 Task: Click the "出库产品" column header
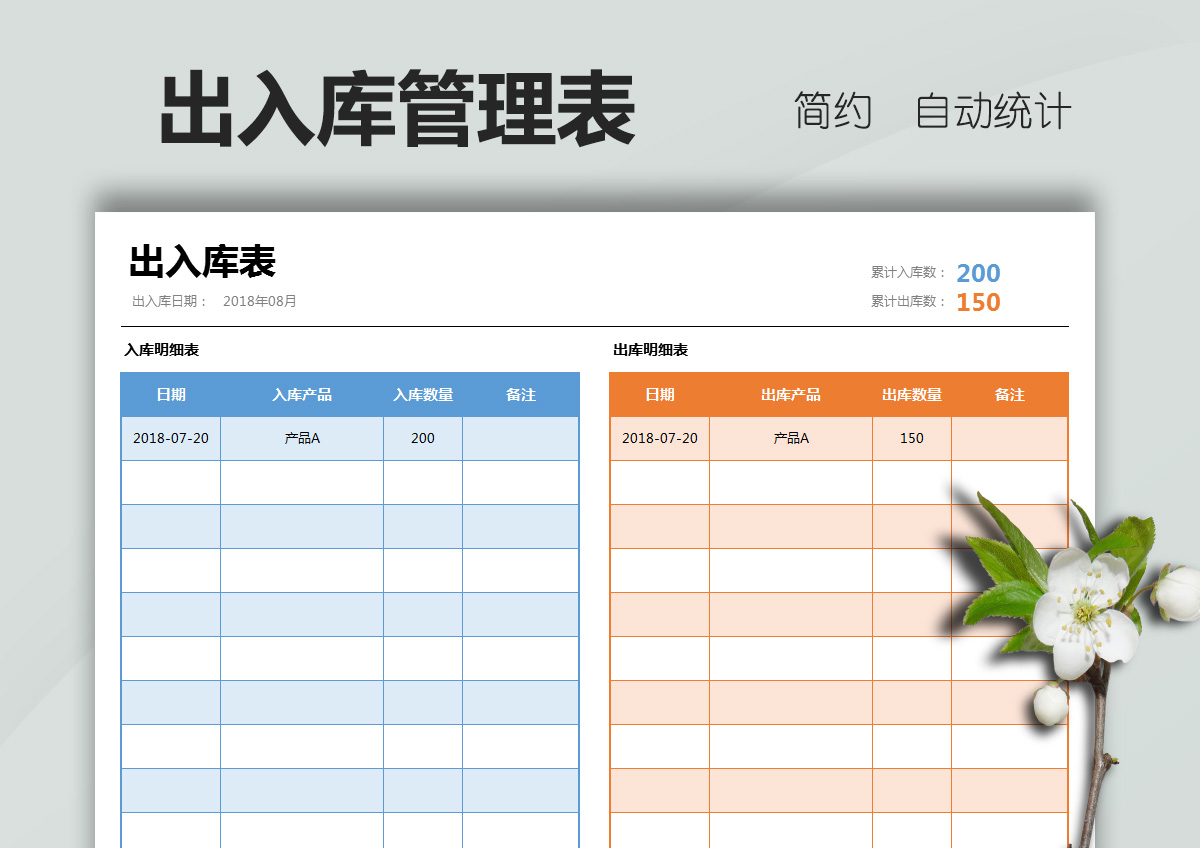[791, 395]
